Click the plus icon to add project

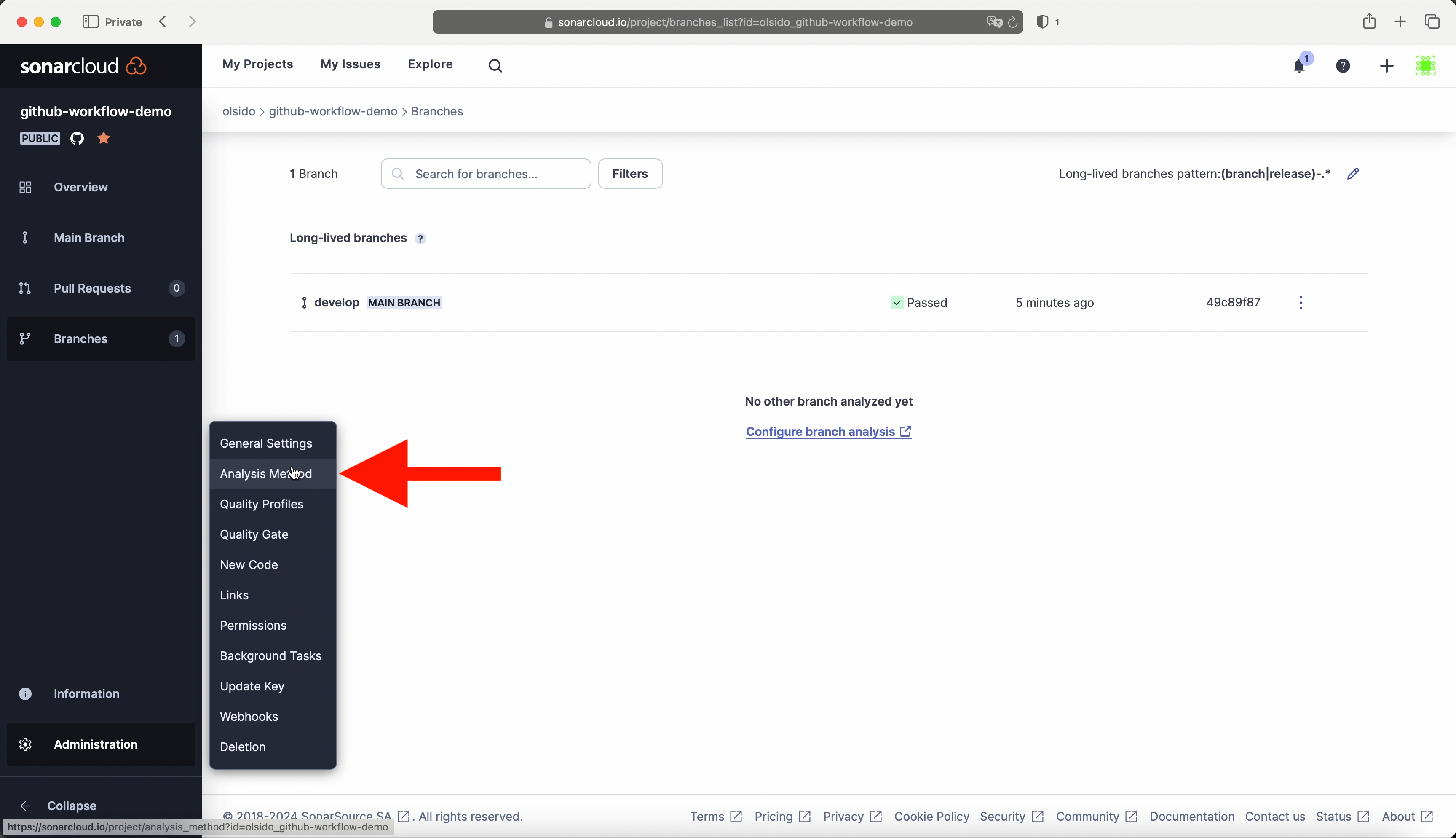click(x=1386, y=66)
